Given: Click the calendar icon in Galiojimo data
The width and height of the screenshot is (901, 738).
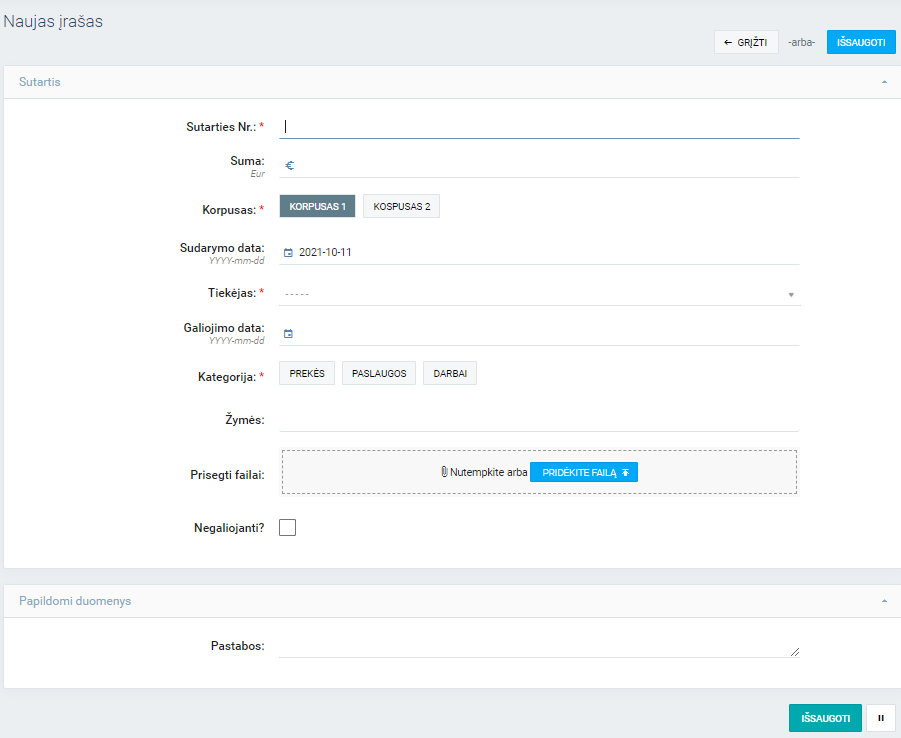Looking at the screenshot, I should (288, 334).
